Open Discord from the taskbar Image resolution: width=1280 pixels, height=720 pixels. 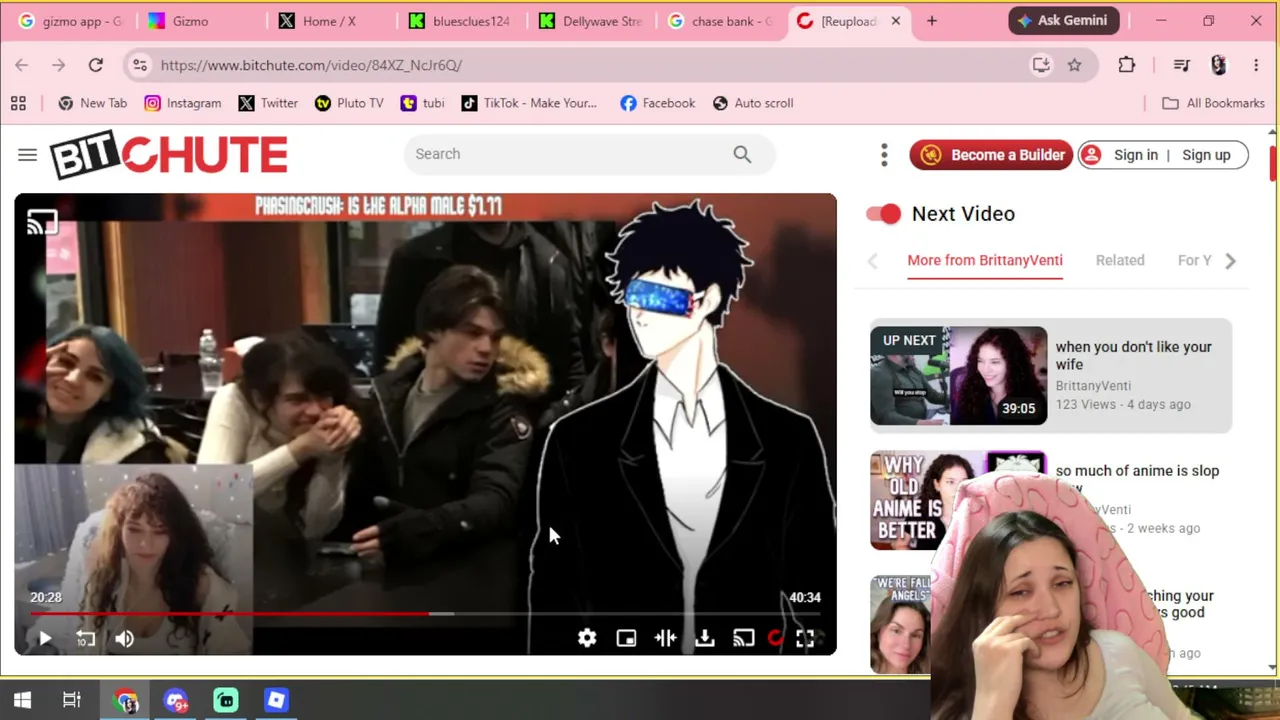(176, 700)
